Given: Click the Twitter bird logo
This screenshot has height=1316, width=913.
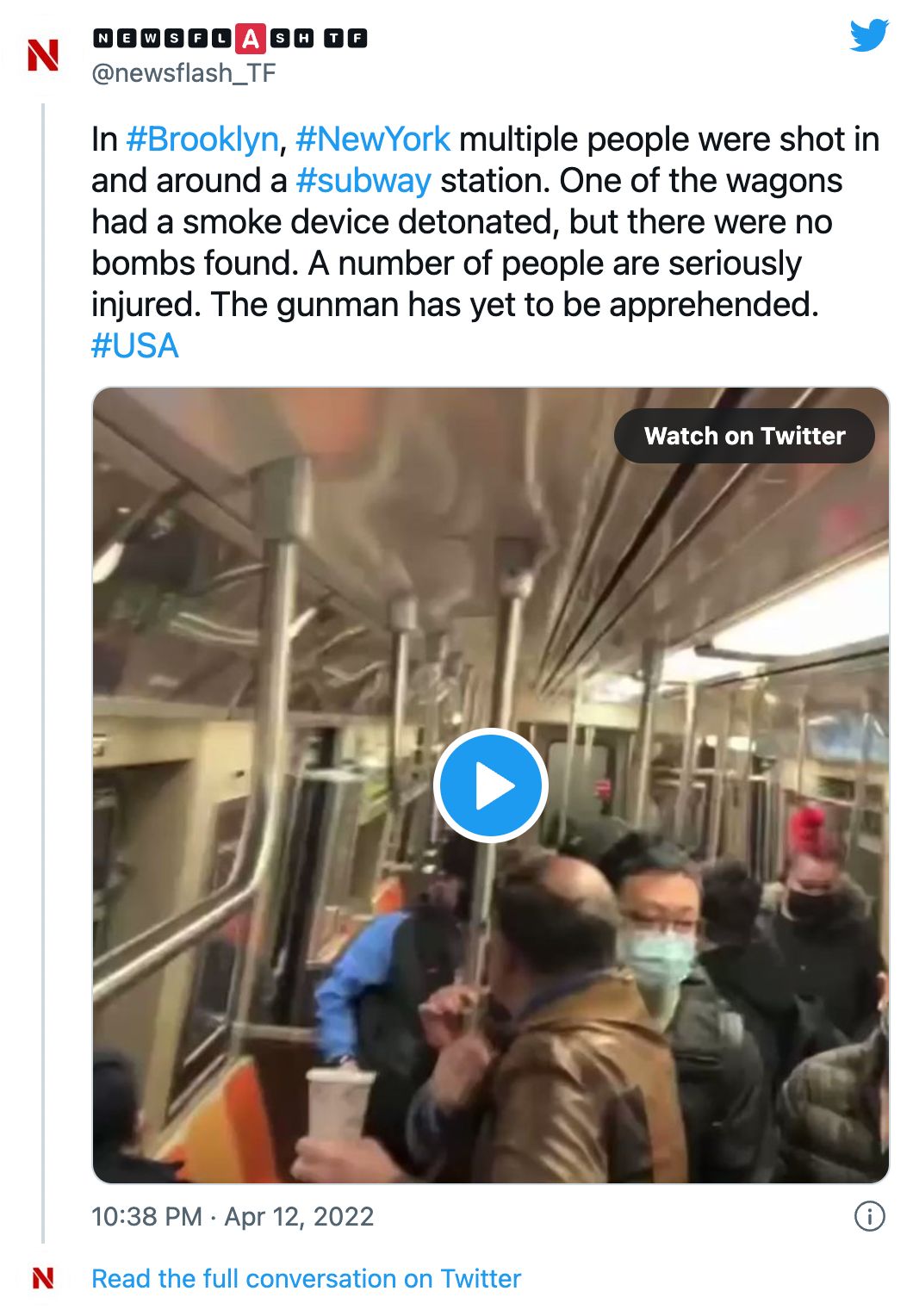Looking at the screenshot, I should coord(868,35).
